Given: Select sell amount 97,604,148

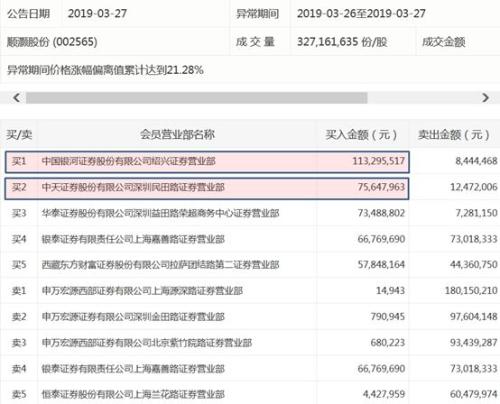Looking at the screenshot, I should 474,317.
